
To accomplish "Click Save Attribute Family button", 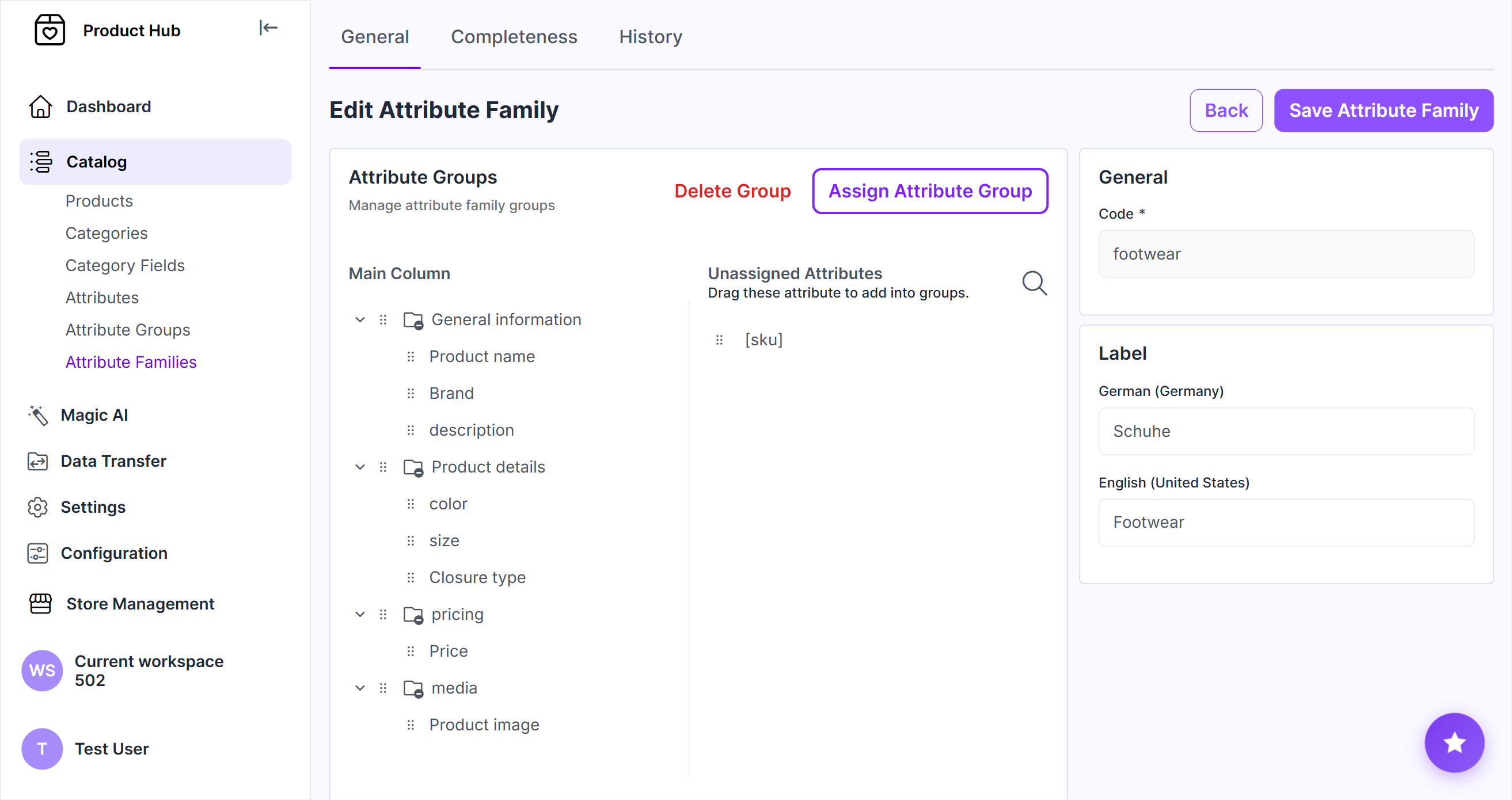I will [1384, 111].
